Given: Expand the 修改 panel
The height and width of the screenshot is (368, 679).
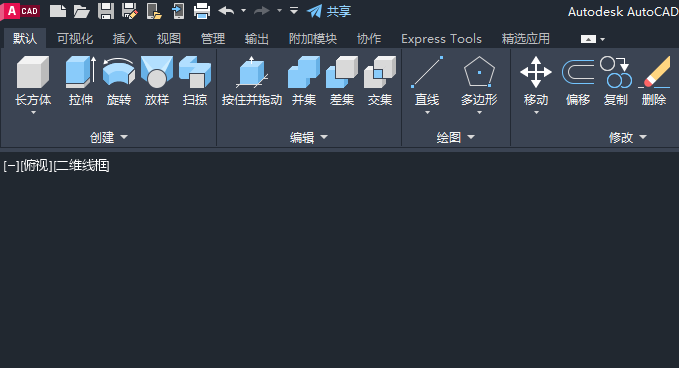Looking at the screenshot, I should coord(627,137).
